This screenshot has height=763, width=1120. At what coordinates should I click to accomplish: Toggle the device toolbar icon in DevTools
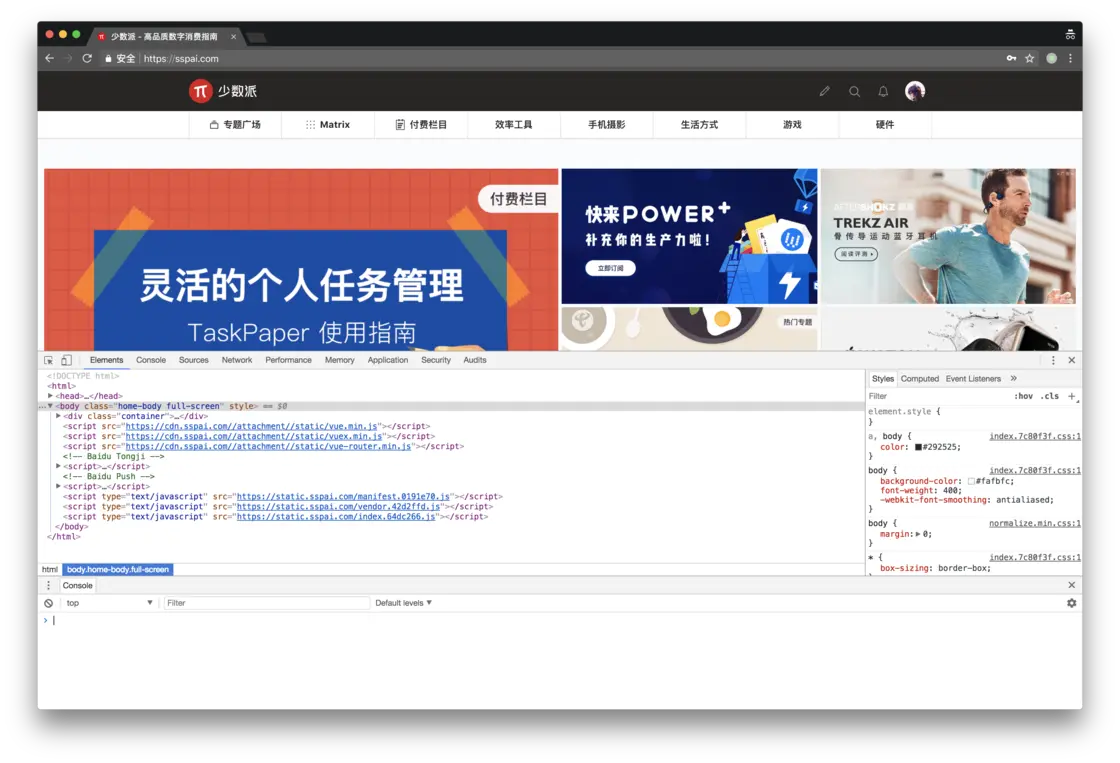[66, 361]
